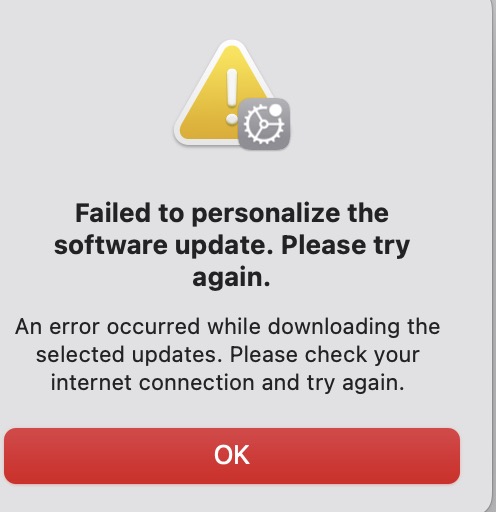Click the Software Update gear badge icon
This screenshot has width=496, height=512.
point(264,124)
